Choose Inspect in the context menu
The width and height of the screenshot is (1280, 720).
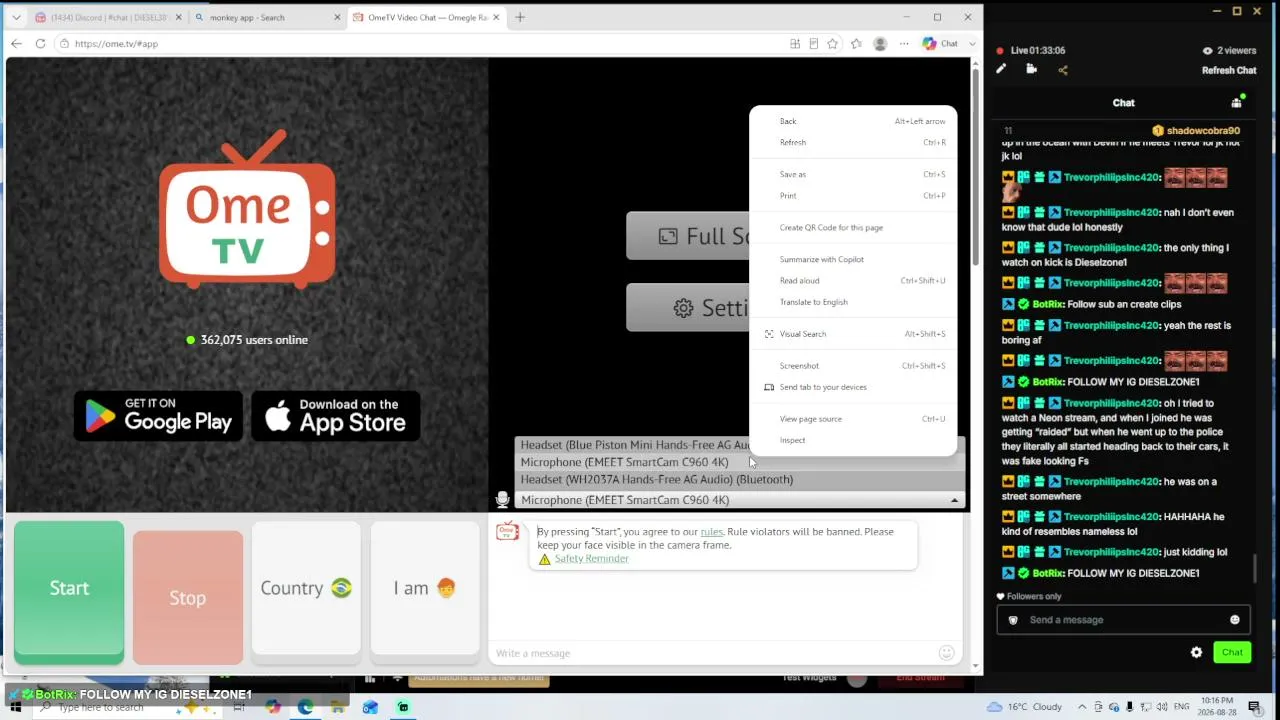[x=853, y=440]
